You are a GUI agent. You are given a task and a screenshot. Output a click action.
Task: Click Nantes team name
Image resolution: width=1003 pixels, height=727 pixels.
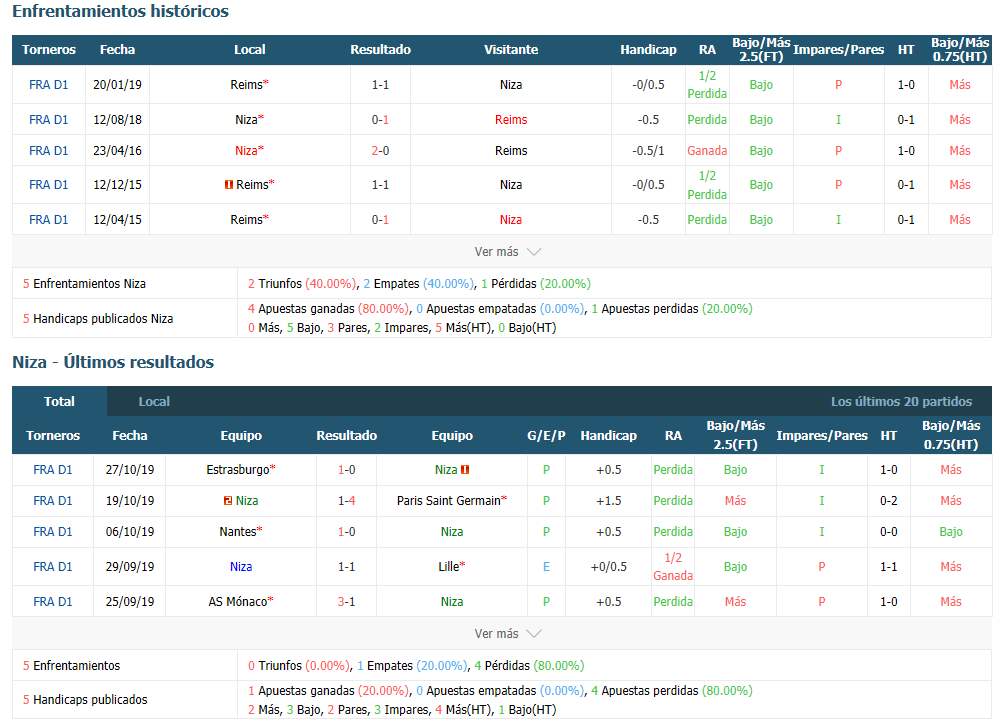tap(238, 532)
